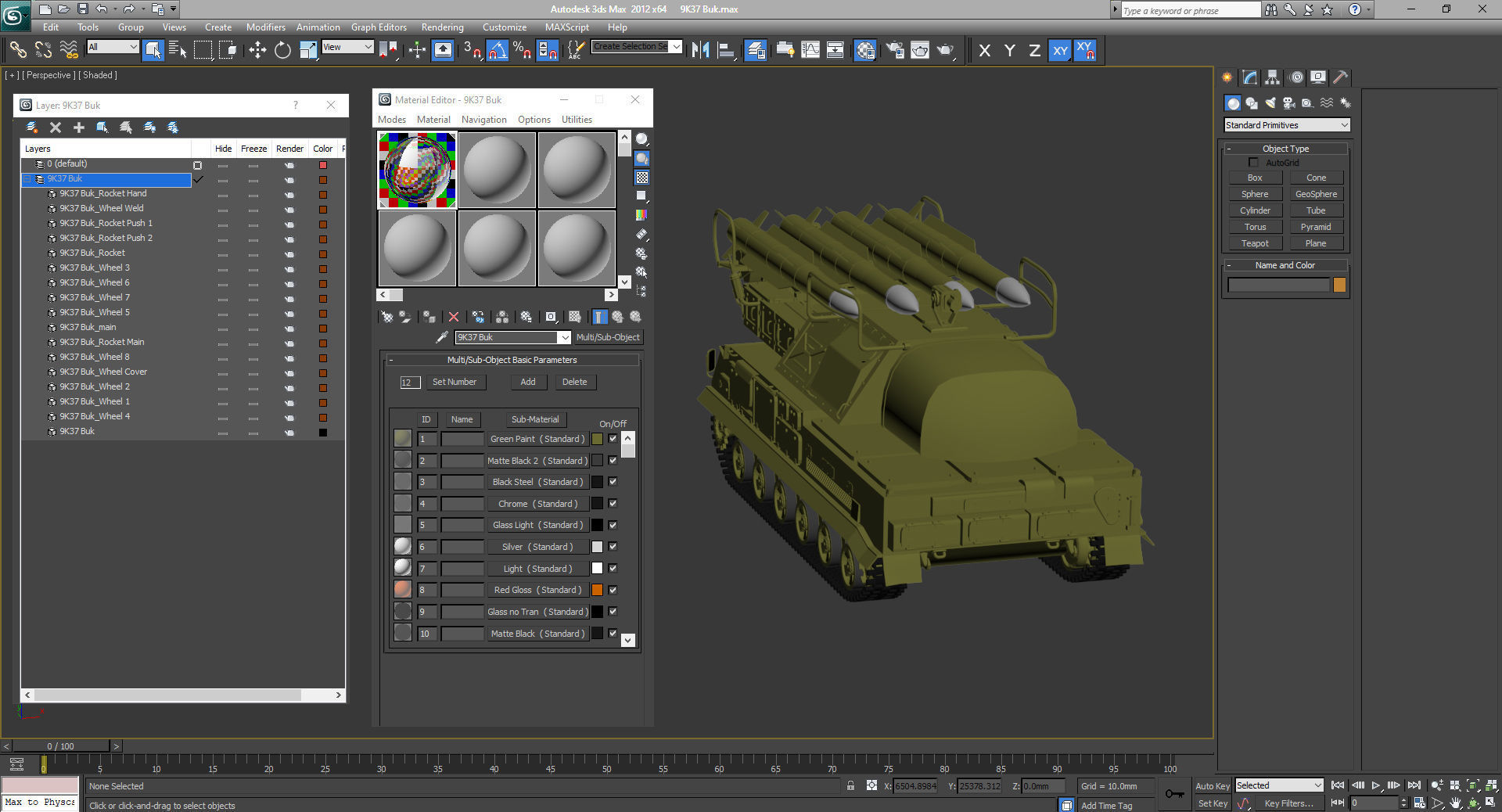Choose the Select and Move tool
Viewport: 1502px width, 812px height.
click(257, 50)
